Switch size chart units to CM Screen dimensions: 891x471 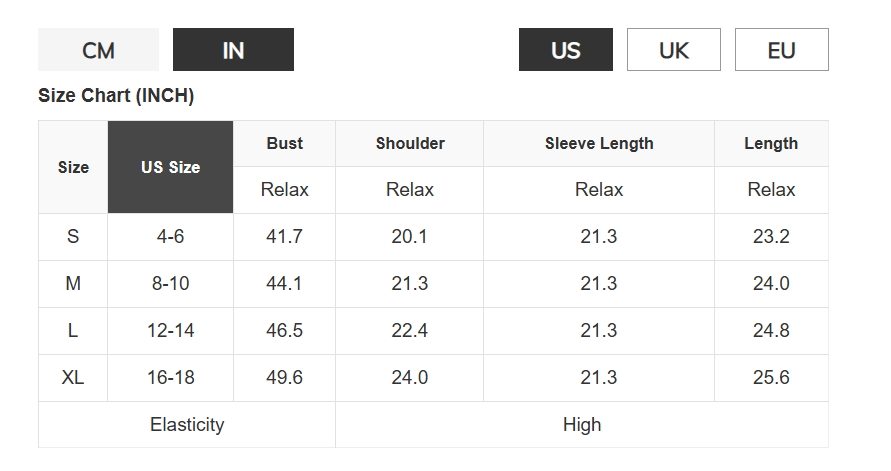tap(98, 50)
